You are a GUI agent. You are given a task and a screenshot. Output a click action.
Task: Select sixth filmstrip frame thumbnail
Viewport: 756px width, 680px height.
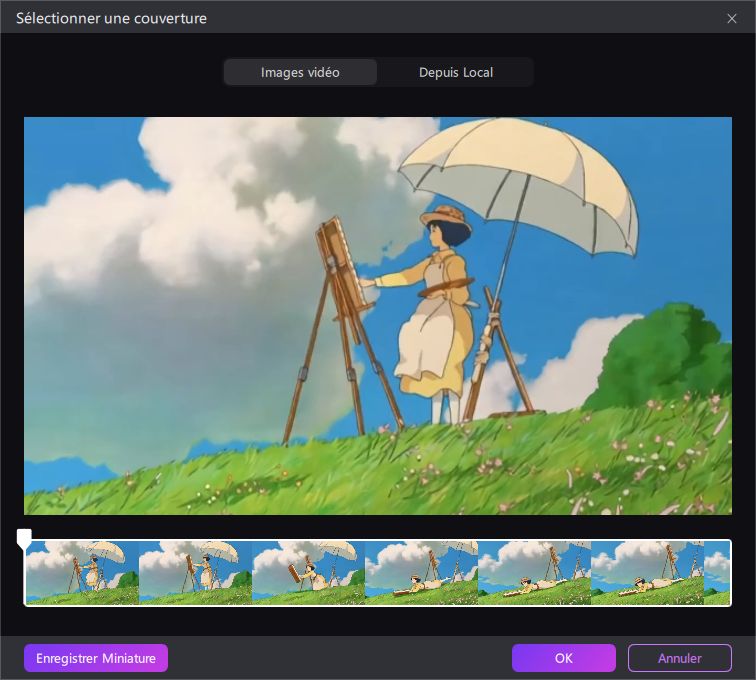pos(648,573)
